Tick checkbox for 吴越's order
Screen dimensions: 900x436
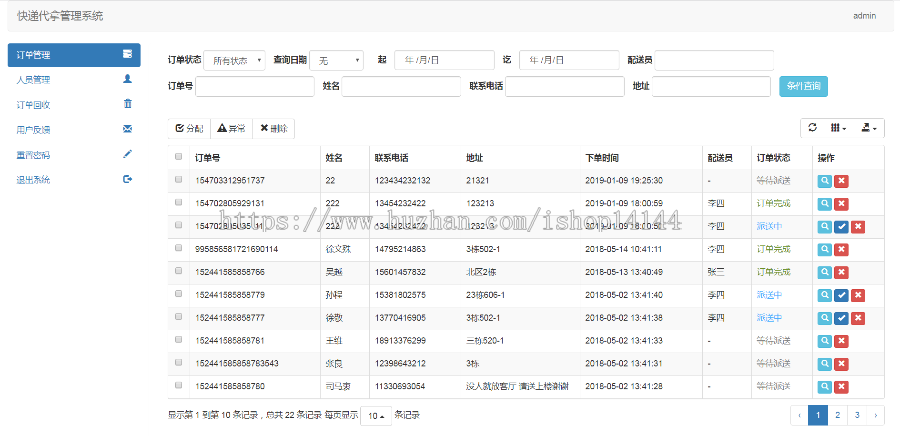179,271
